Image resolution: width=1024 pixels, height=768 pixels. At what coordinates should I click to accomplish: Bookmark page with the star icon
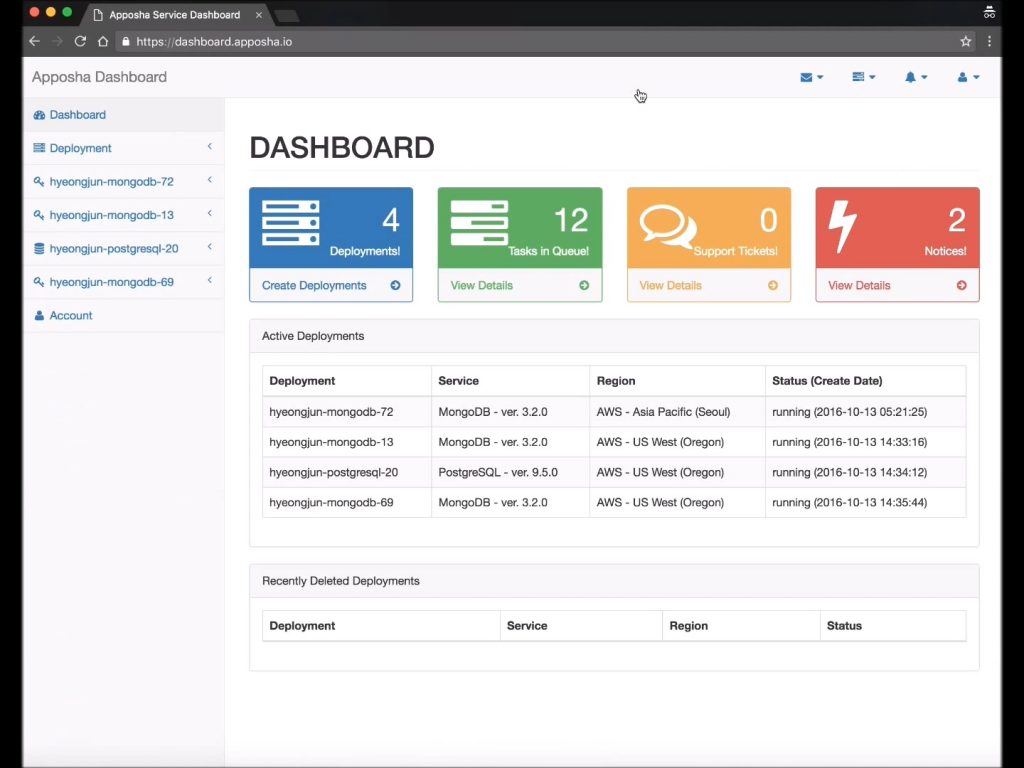pos(965,41)
